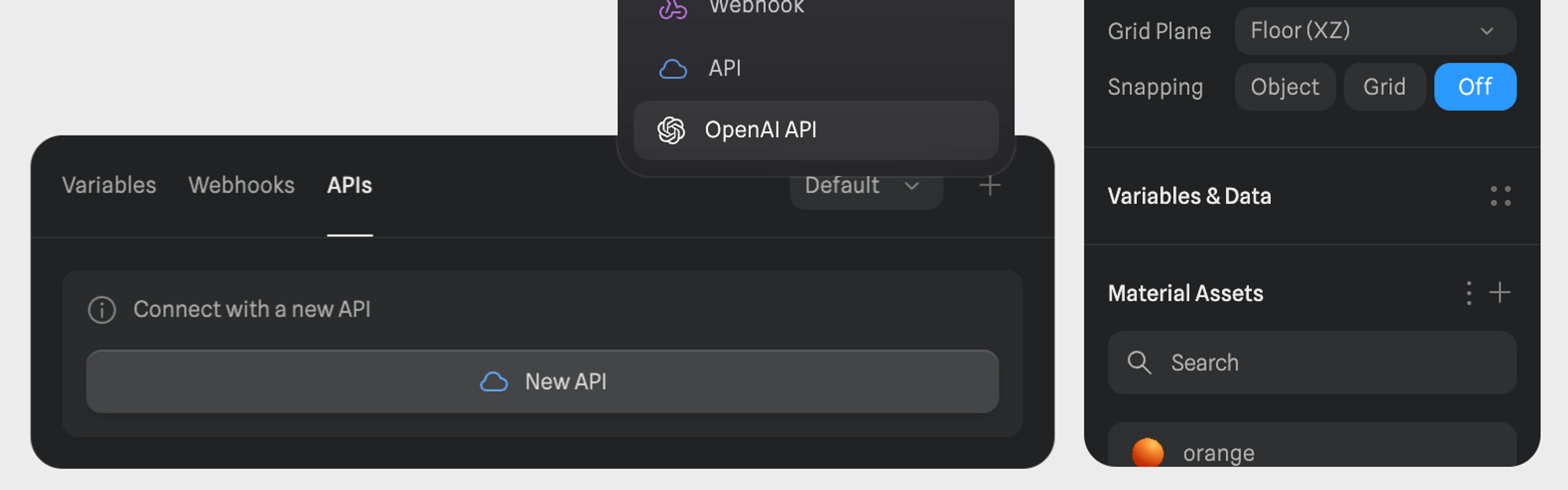Switch to the Webhooks tab

241,186
